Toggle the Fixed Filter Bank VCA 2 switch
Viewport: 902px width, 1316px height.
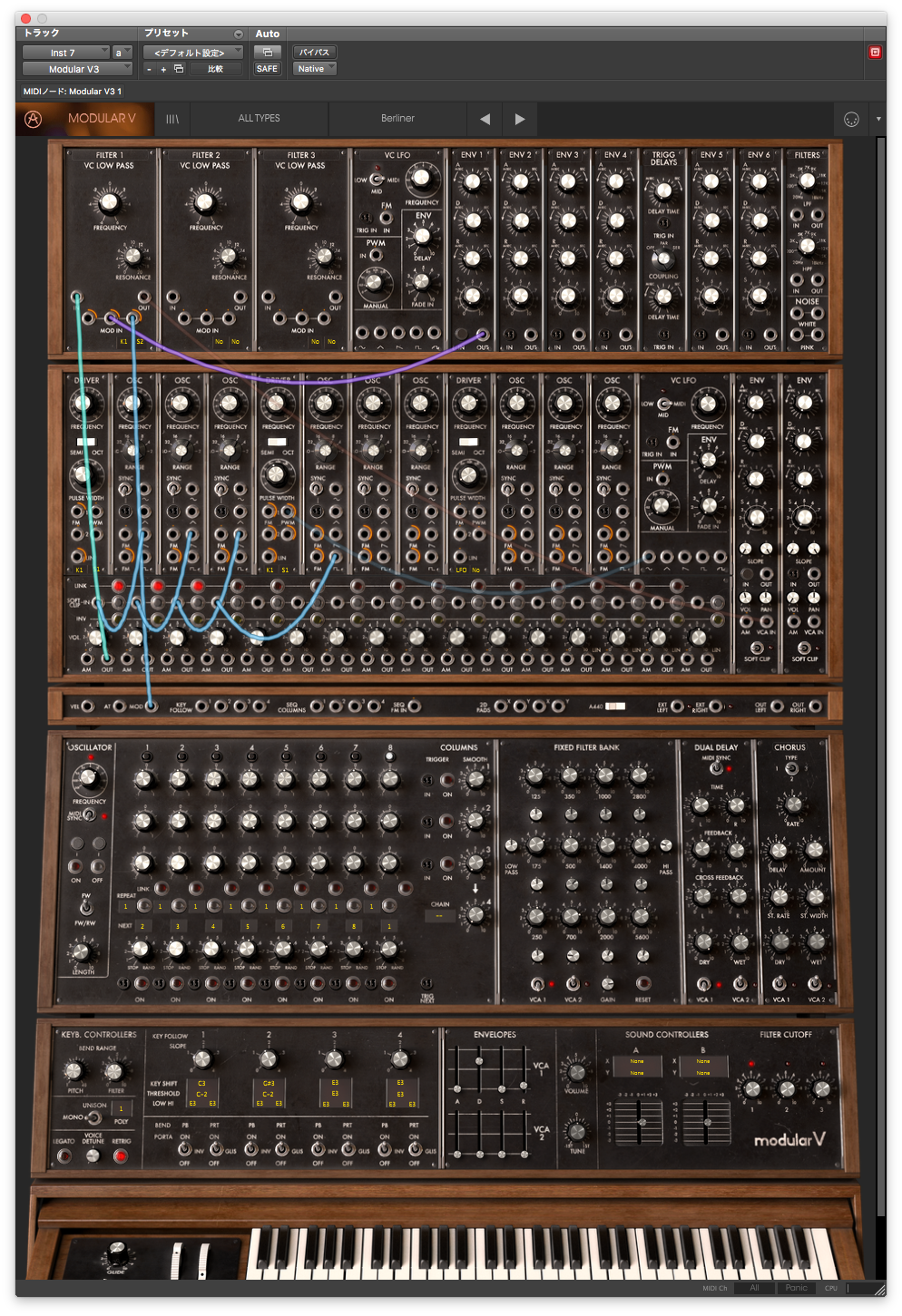(573, 983)
